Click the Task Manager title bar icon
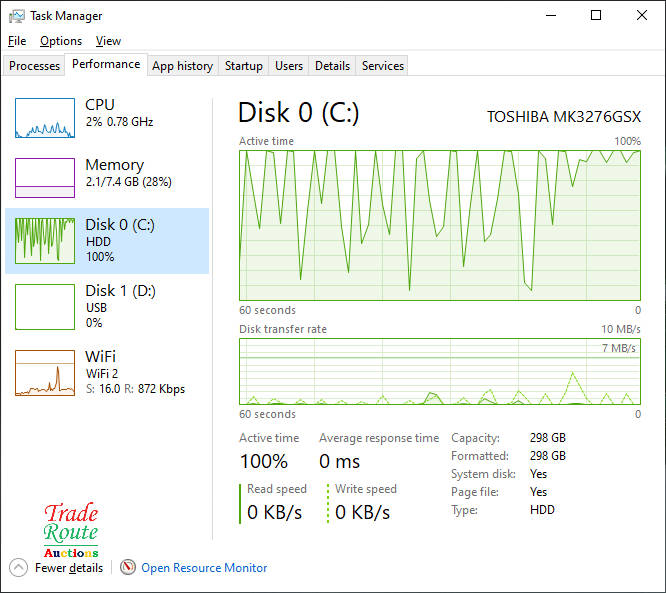Viewport: 666px width, 593px height. pos(17,16)
